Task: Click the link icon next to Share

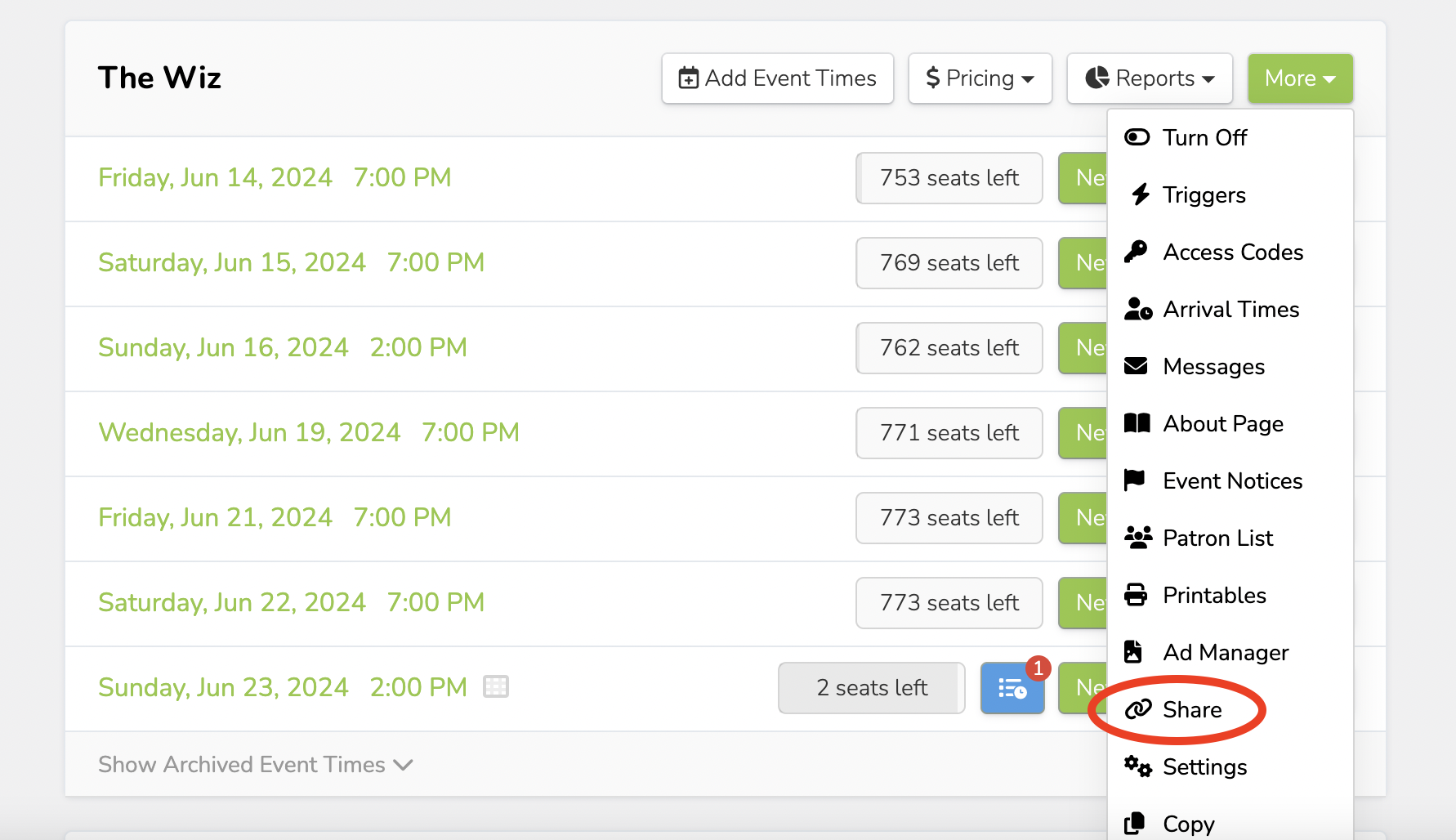Action: (1138, 709)
